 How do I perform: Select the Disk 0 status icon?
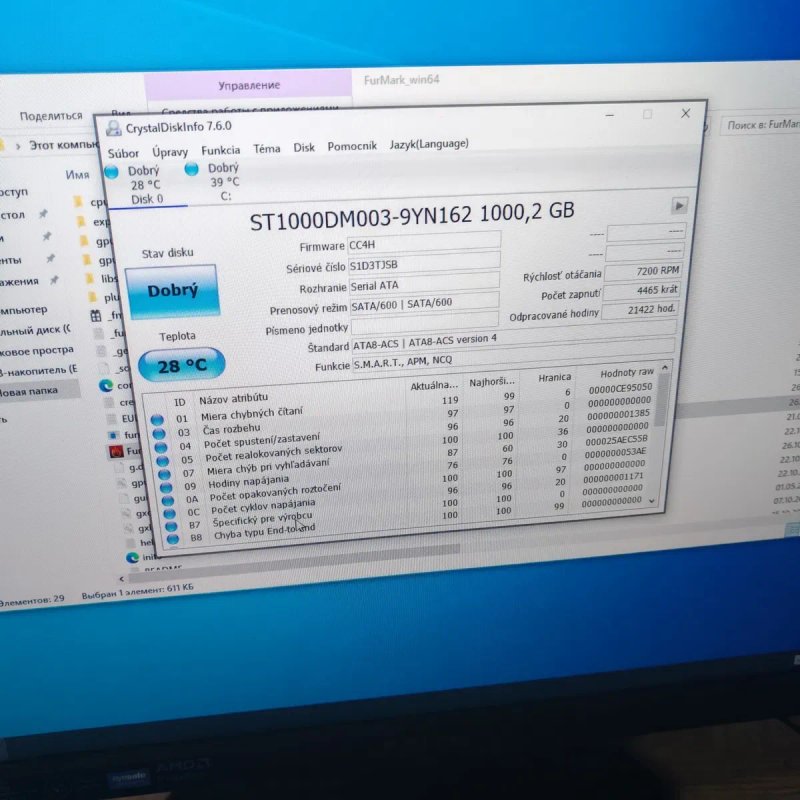coord(111,172)
